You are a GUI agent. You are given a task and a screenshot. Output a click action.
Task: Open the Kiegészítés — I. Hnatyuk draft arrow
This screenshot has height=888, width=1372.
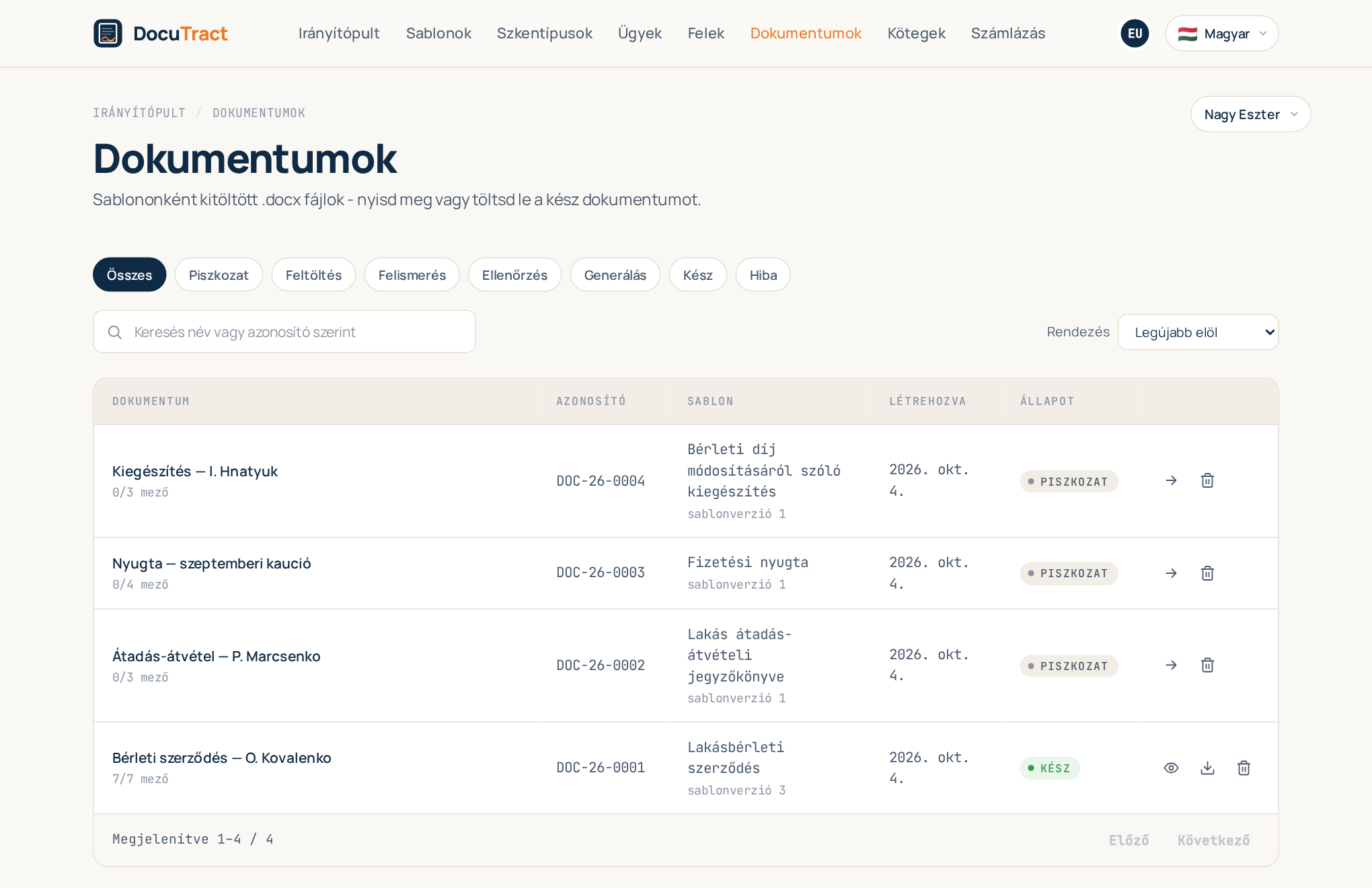1171,480
